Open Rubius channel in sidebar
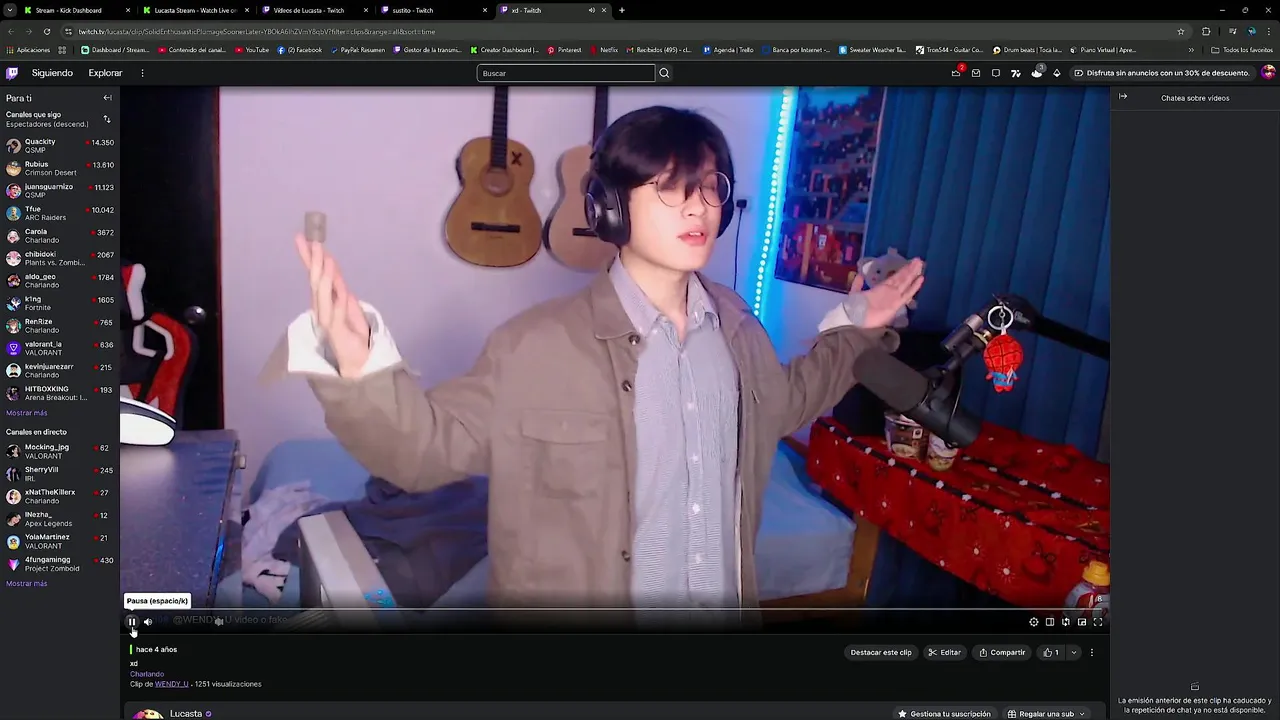Image resolution: width=1280 pixels, height=720 pixels. [x=60, y=168]
